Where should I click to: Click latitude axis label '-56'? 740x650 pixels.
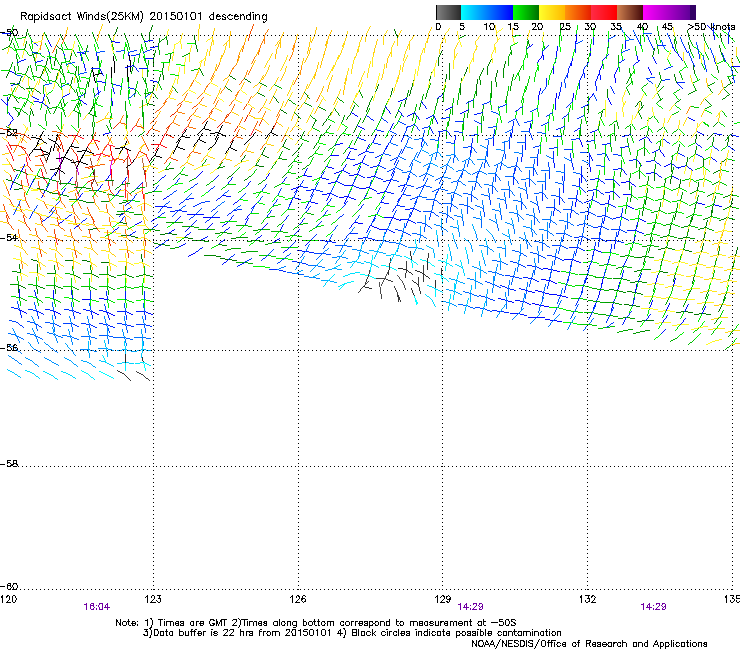(x=9, y=347)
